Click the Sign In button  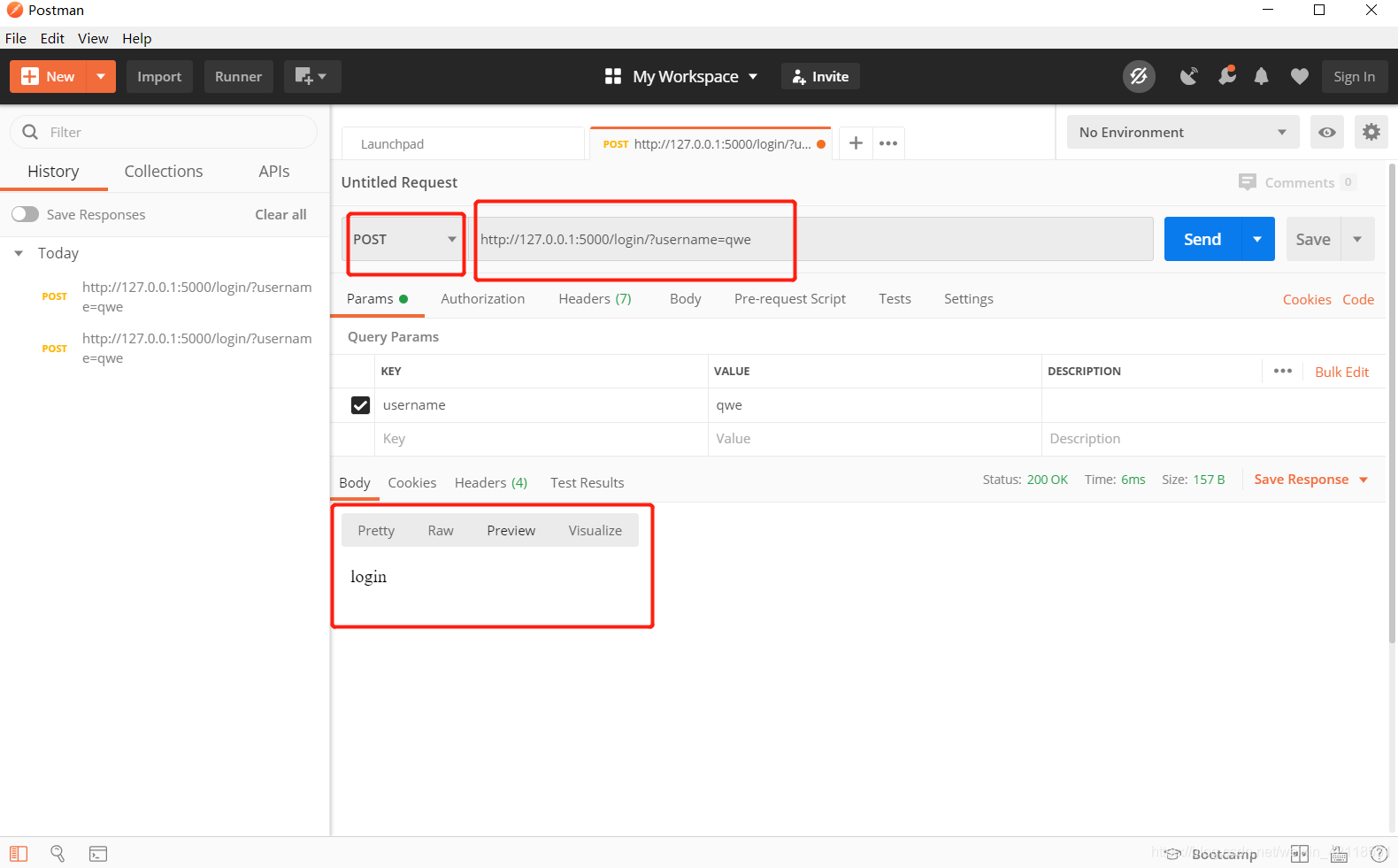1355,77
